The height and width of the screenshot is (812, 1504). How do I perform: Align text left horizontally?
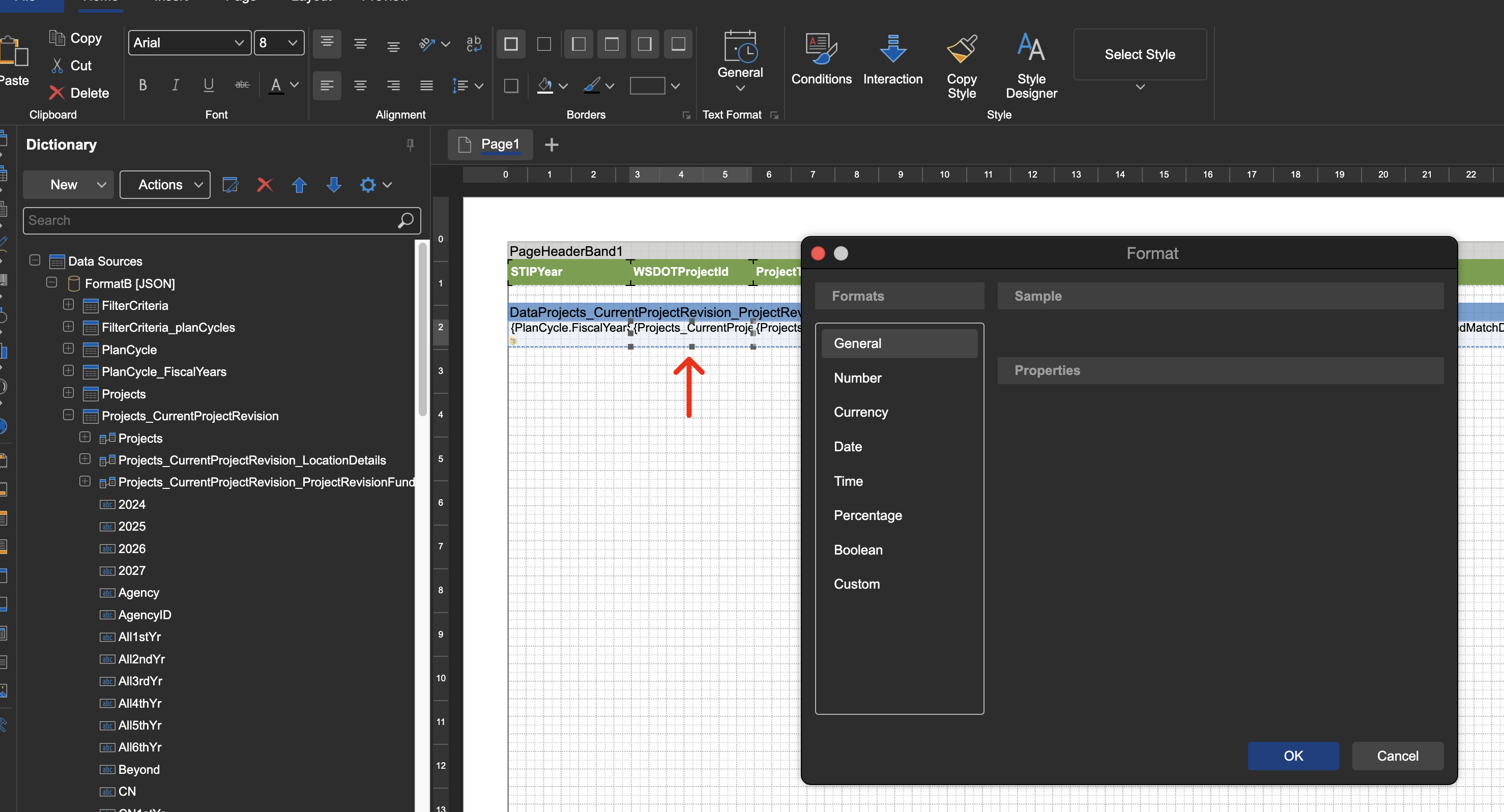[x=327, y=86]
